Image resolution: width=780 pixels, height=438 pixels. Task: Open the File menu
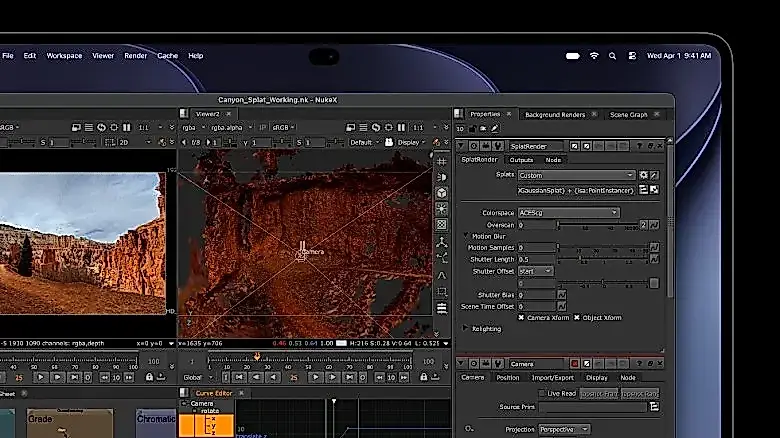point(8,56)
